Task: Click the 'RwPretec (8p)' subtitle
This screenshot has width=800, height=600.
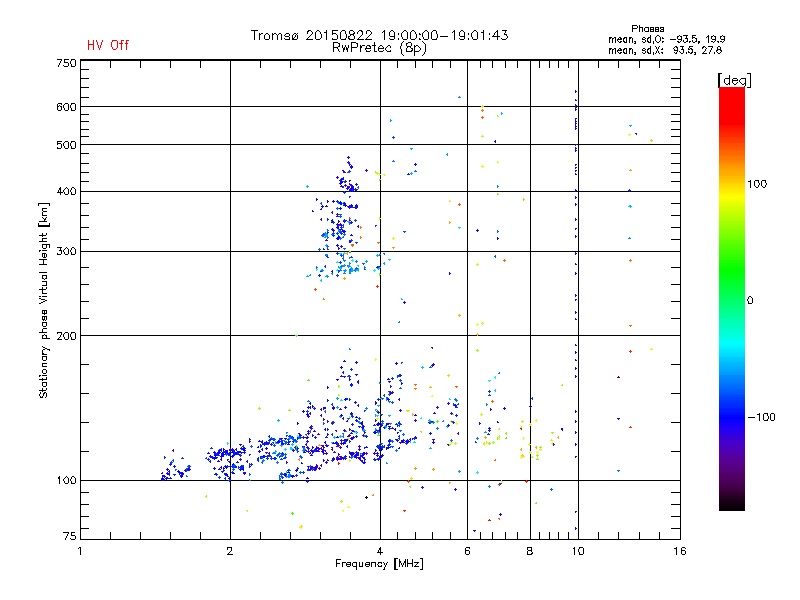Action: (379, 48)
